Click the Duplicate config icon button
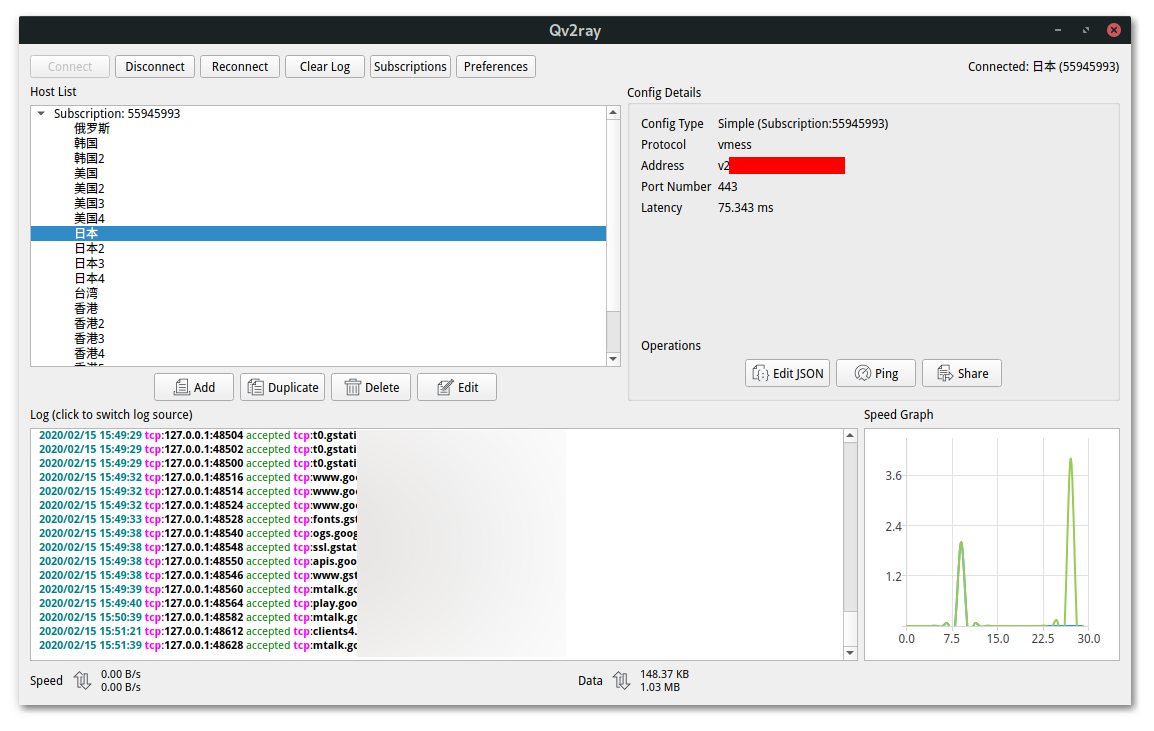The width and height of the screenshot is (1154, 731). click(282, 387)
